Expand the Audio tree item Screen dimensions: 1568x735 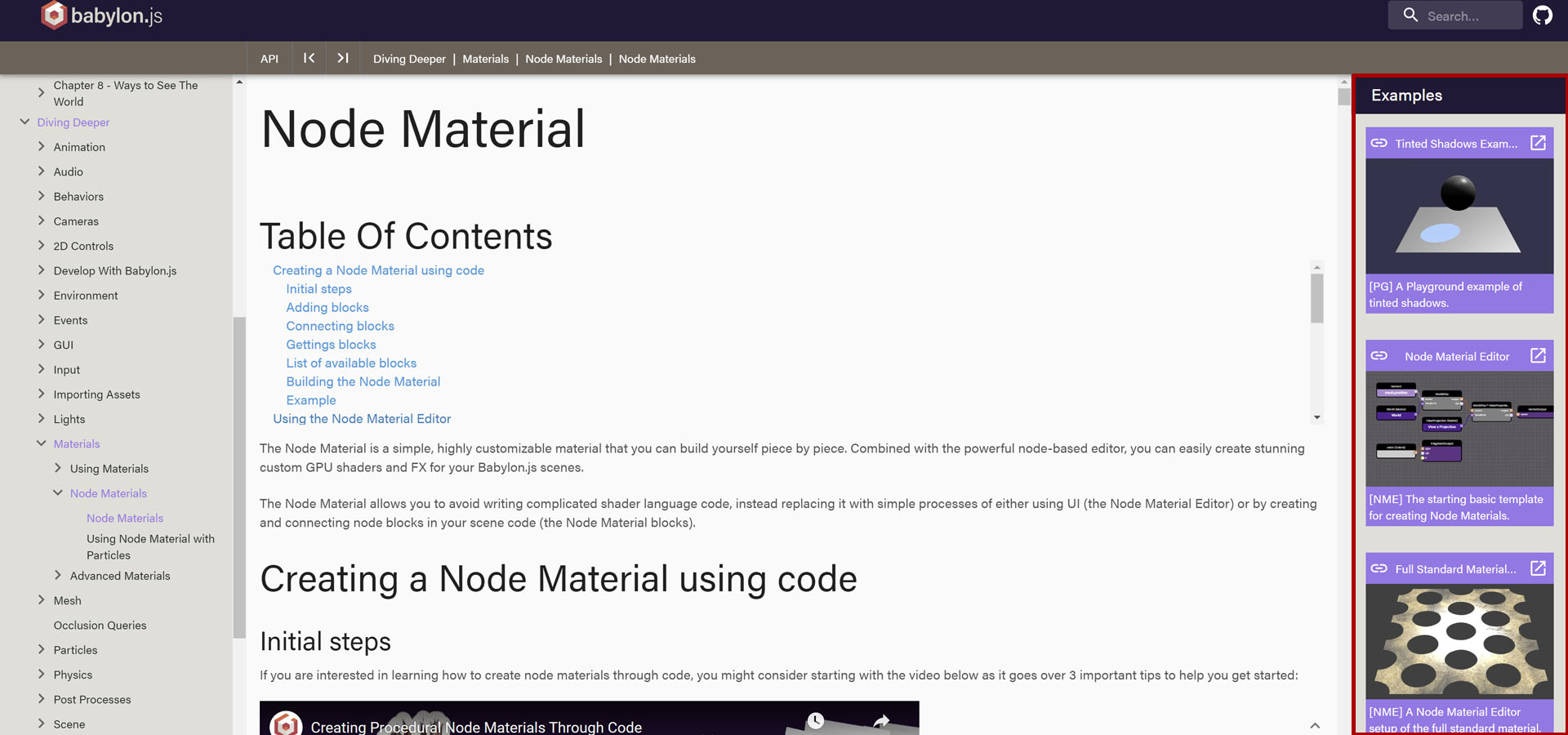(x=41, y=171)
